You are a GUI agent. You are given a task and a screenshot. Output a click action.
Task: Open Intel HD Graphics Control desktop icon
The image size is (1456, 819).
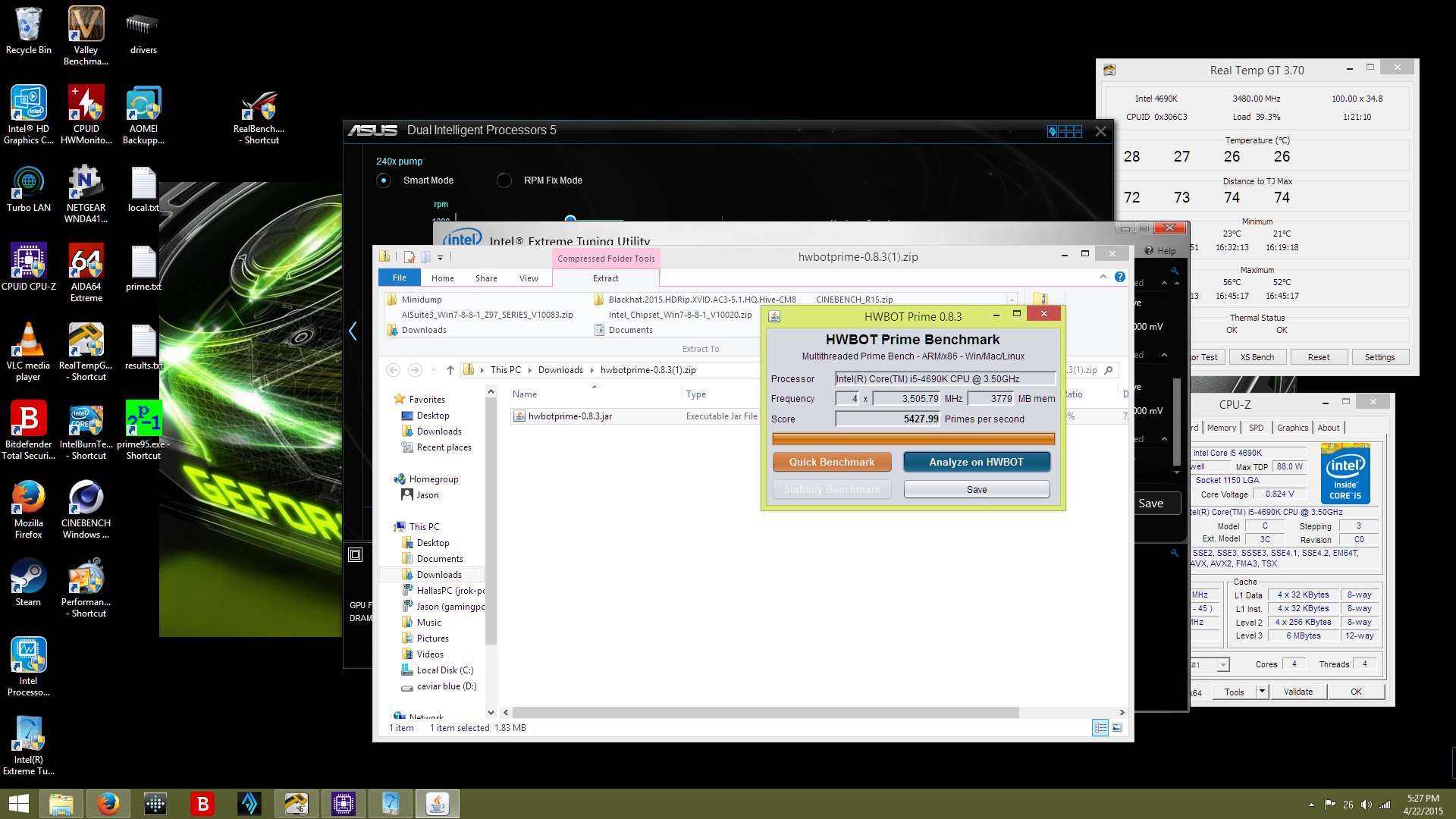coord(29,115)
